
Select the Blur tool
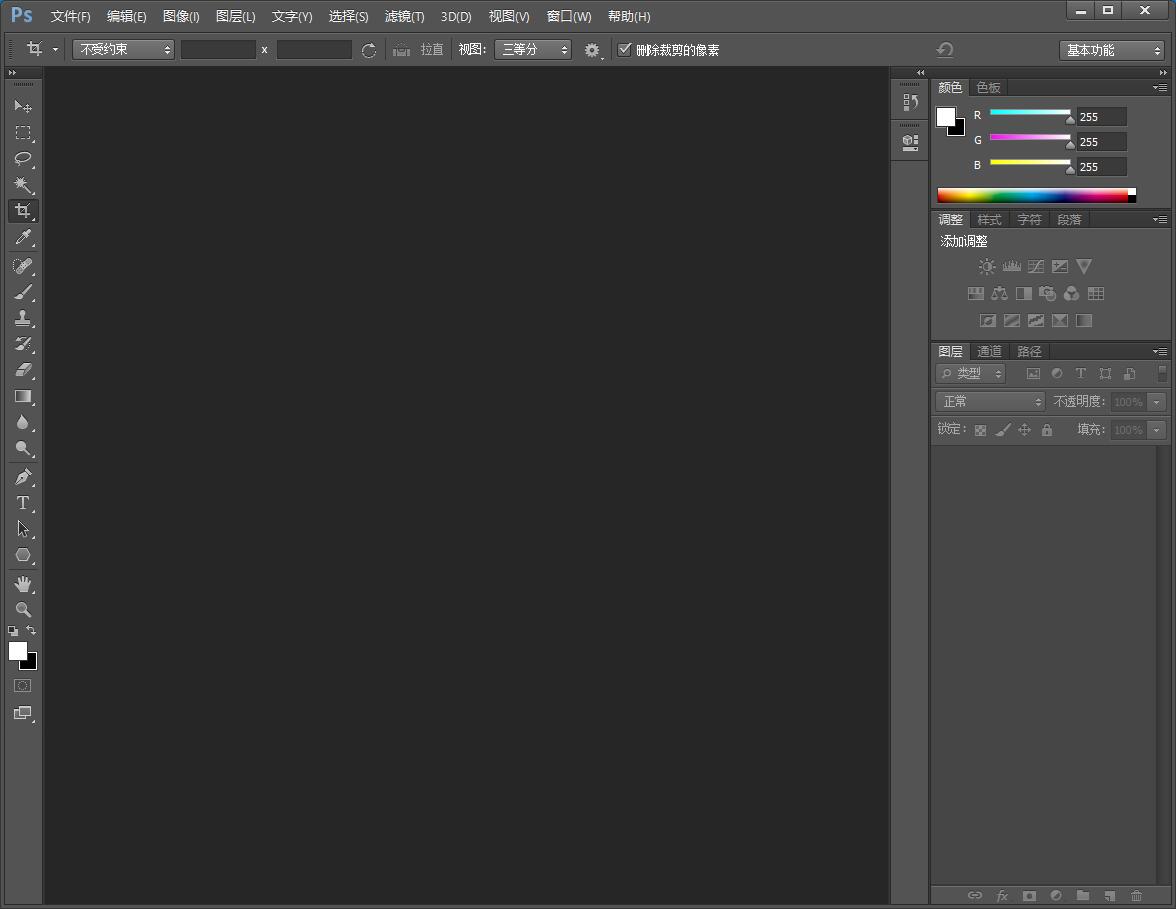[x=22, y=422]
